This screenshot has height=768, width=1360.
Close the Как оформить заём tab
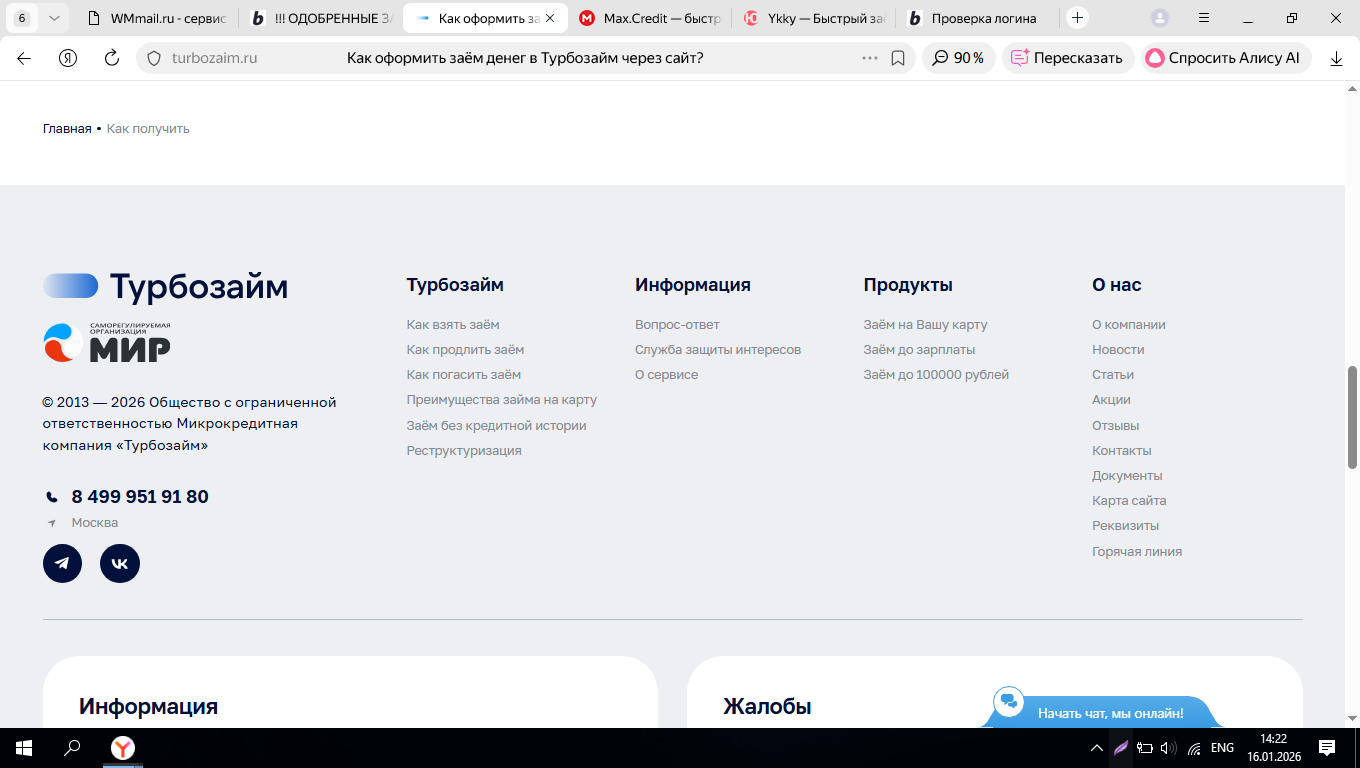[x=550, y=18]
